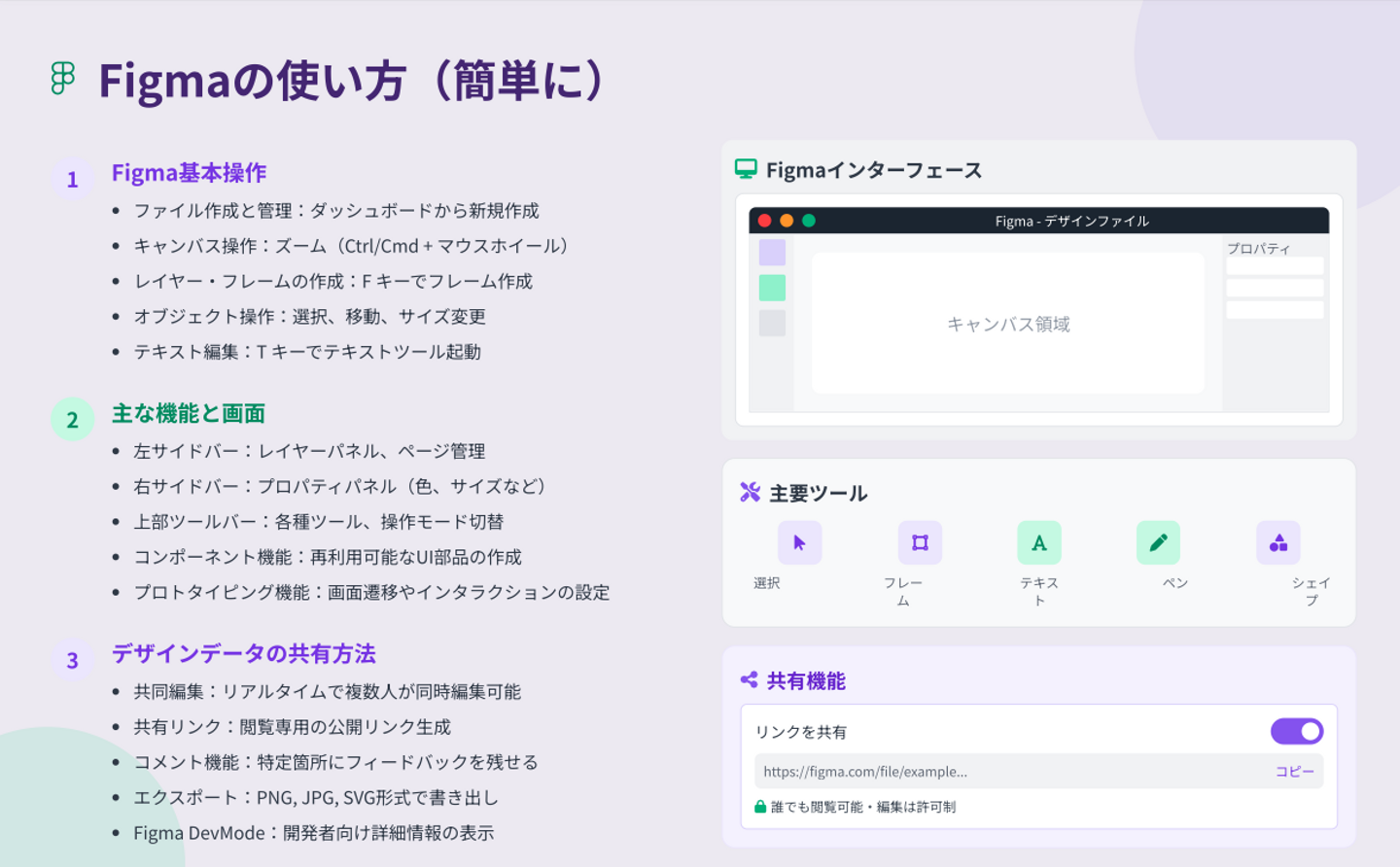The height and width of the screenshot is (867, 1400).
Task: Click the ペン tool label
Action: click(1175, 583)
